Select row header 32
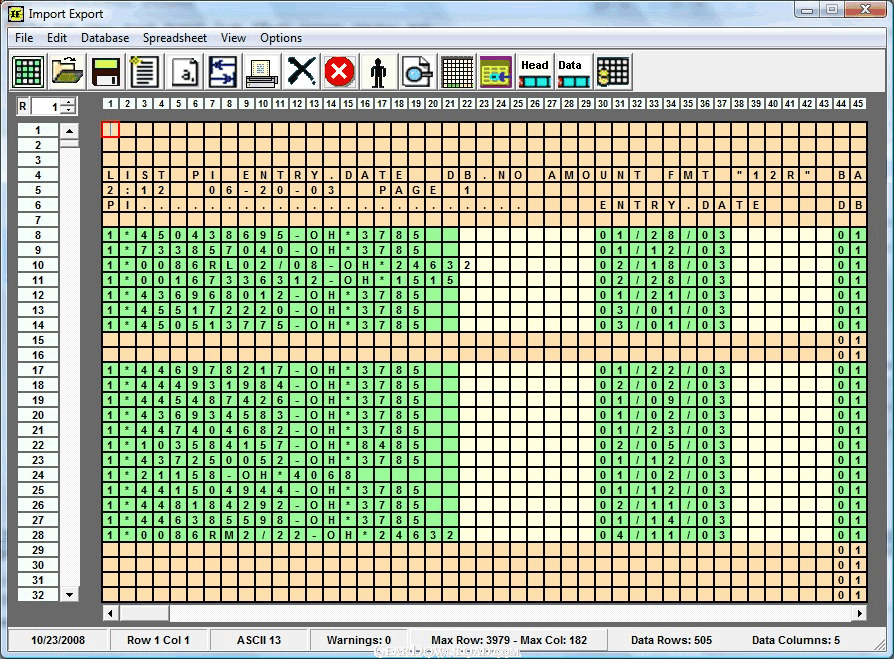The width and height of the screenshot is (894, 659). tap(38, 595)
